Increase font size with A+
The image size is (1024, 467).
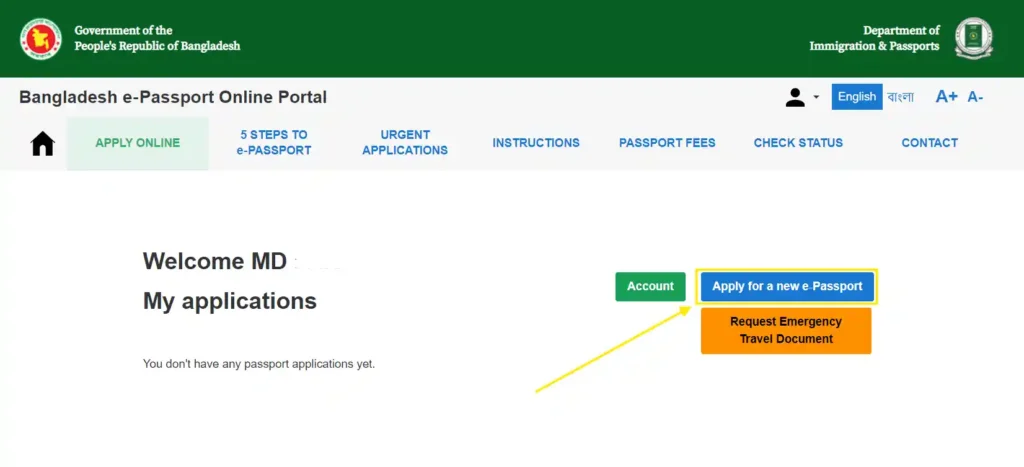click(x=946, y=97)
